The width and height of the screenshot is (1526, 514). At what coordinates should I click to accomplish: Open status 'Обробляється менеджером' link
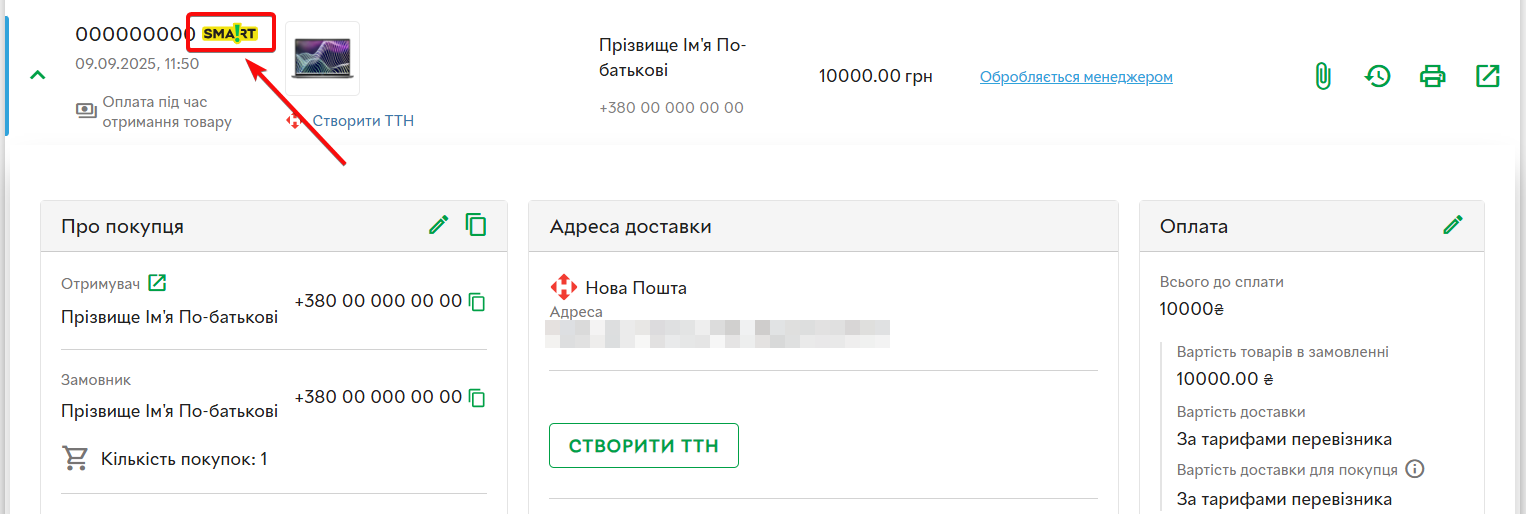[x=1076, y=77]
